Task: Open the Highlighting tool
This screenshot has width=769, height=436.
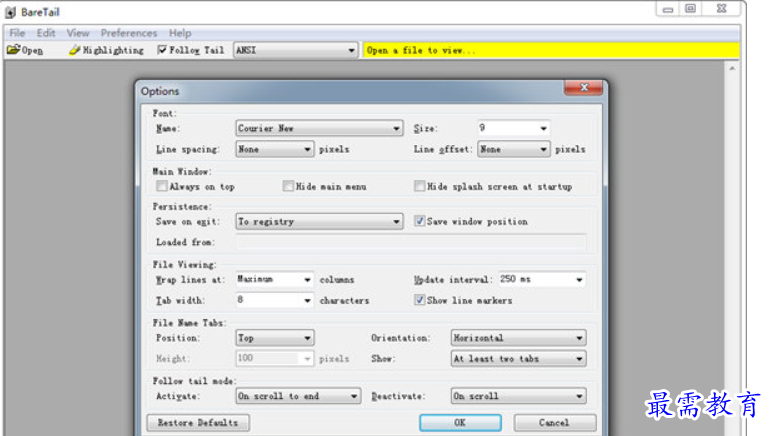Action: point(106,50)
